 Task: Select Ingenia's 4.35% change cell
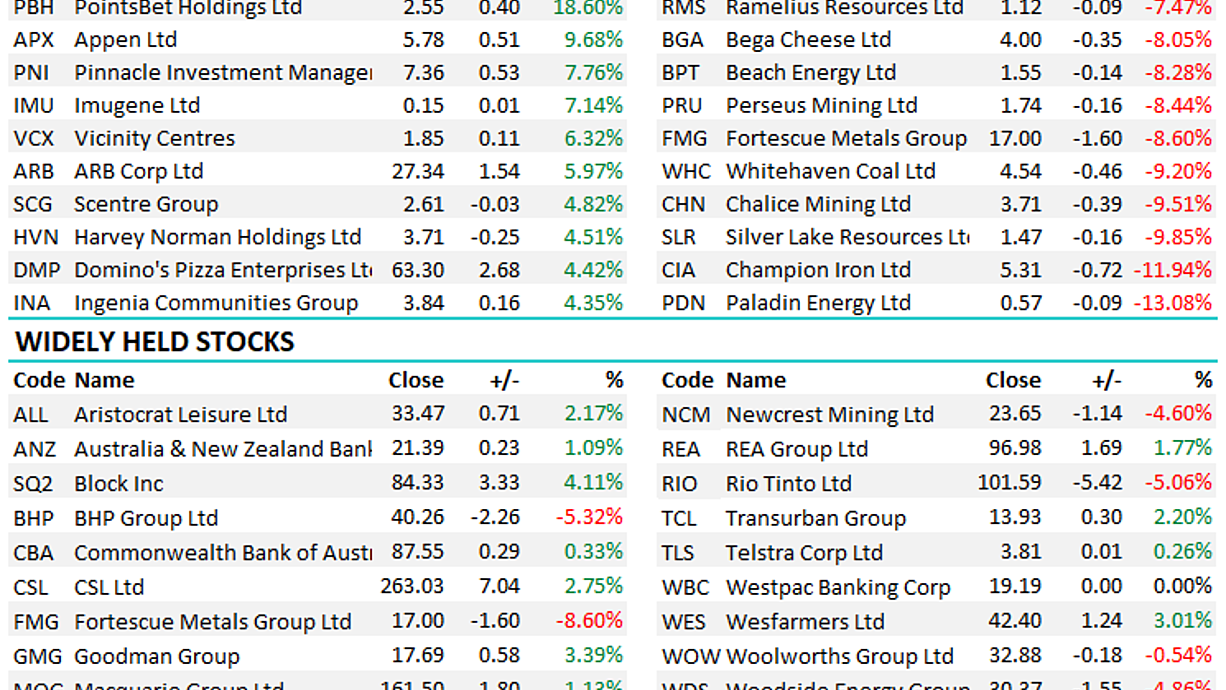[594, 304]
